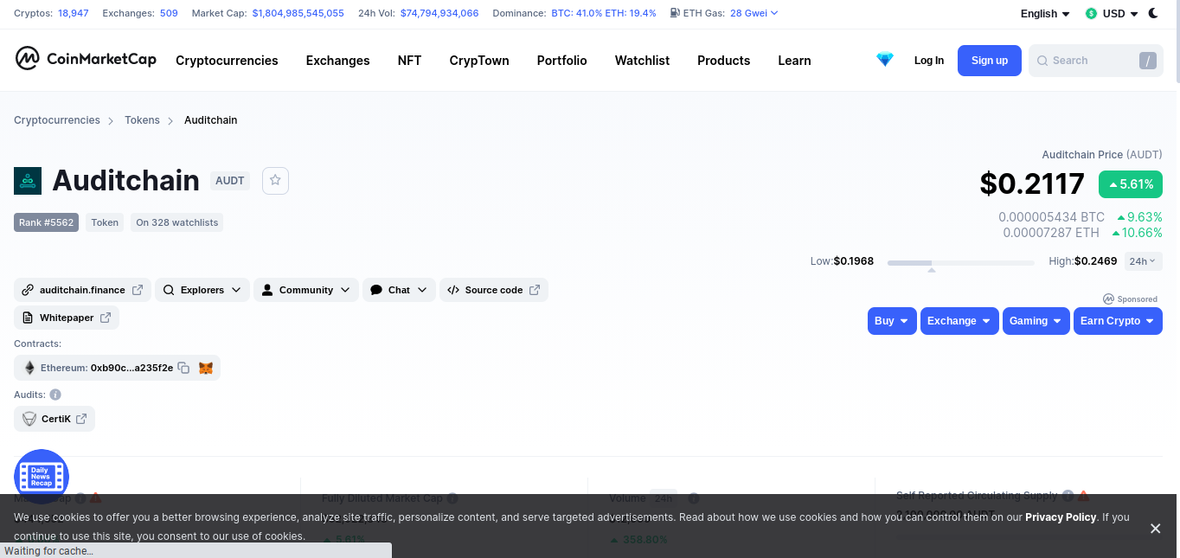Add Auditchain to watchlist with star icon
1180x558 pixels.
pos(275,181)
